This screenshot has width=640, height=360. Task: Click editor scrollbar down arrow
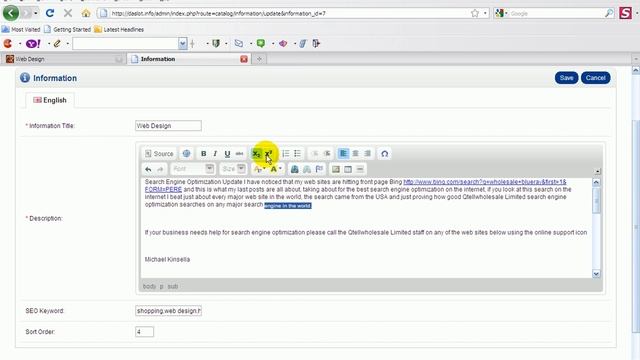tap(596, 274)
